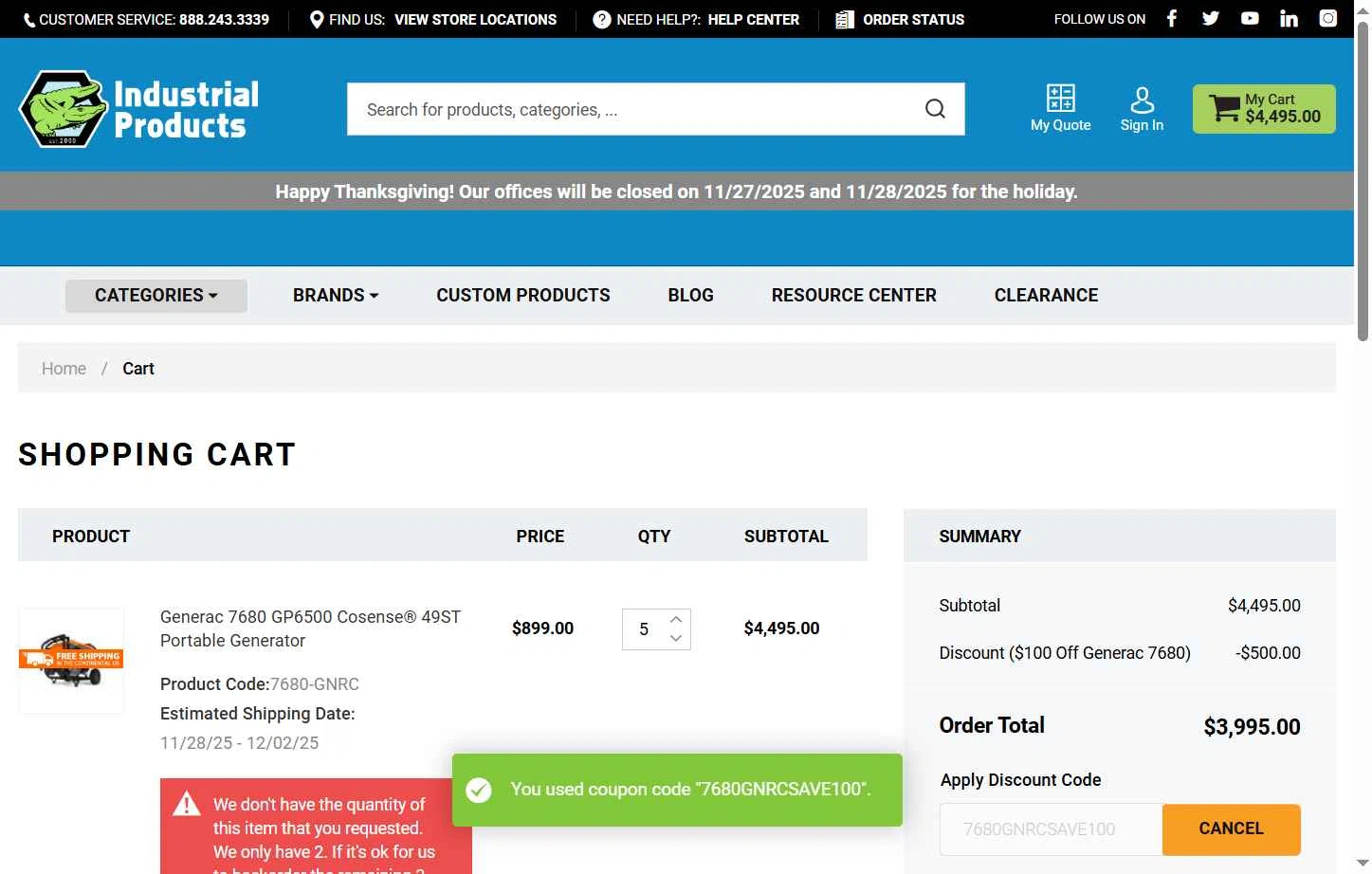Click the Order Status link
This screenshot has width=1372, height=874.
(x=913, y=19)
